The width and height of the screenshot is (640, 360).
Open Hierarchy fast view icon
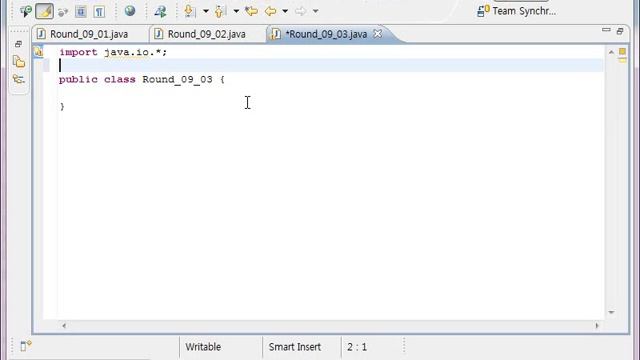coord(19,79)
